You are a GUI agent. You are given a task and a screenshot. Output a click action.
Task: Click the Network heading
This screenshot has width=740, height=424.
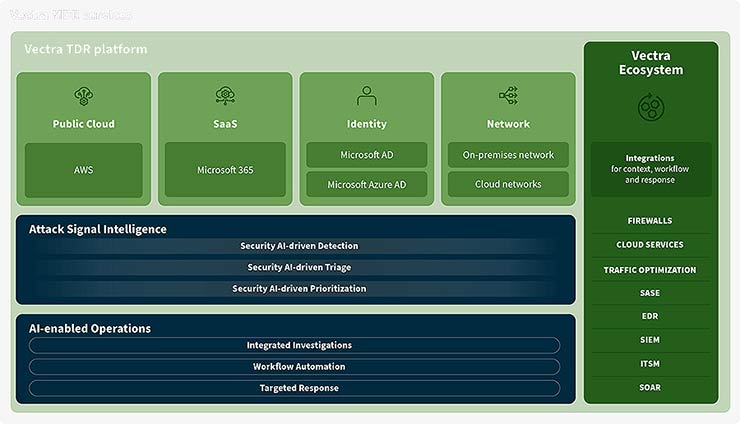[x=508, y=124]
